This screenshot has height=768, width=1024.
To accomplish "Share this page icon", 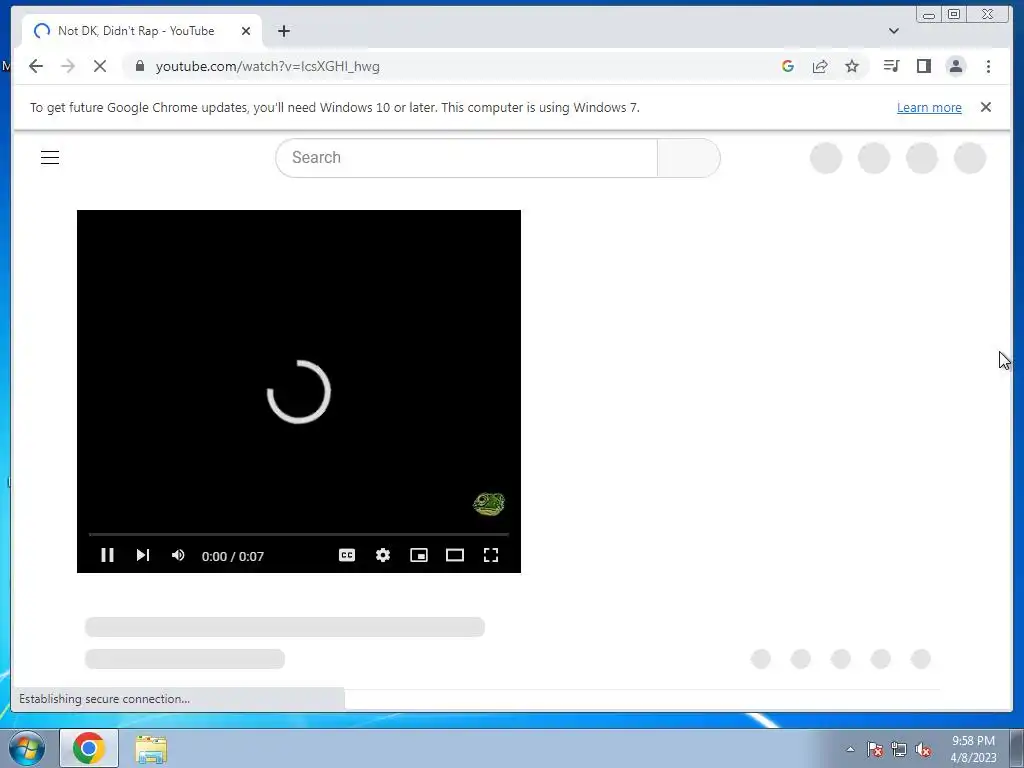I will coord(820,66).
